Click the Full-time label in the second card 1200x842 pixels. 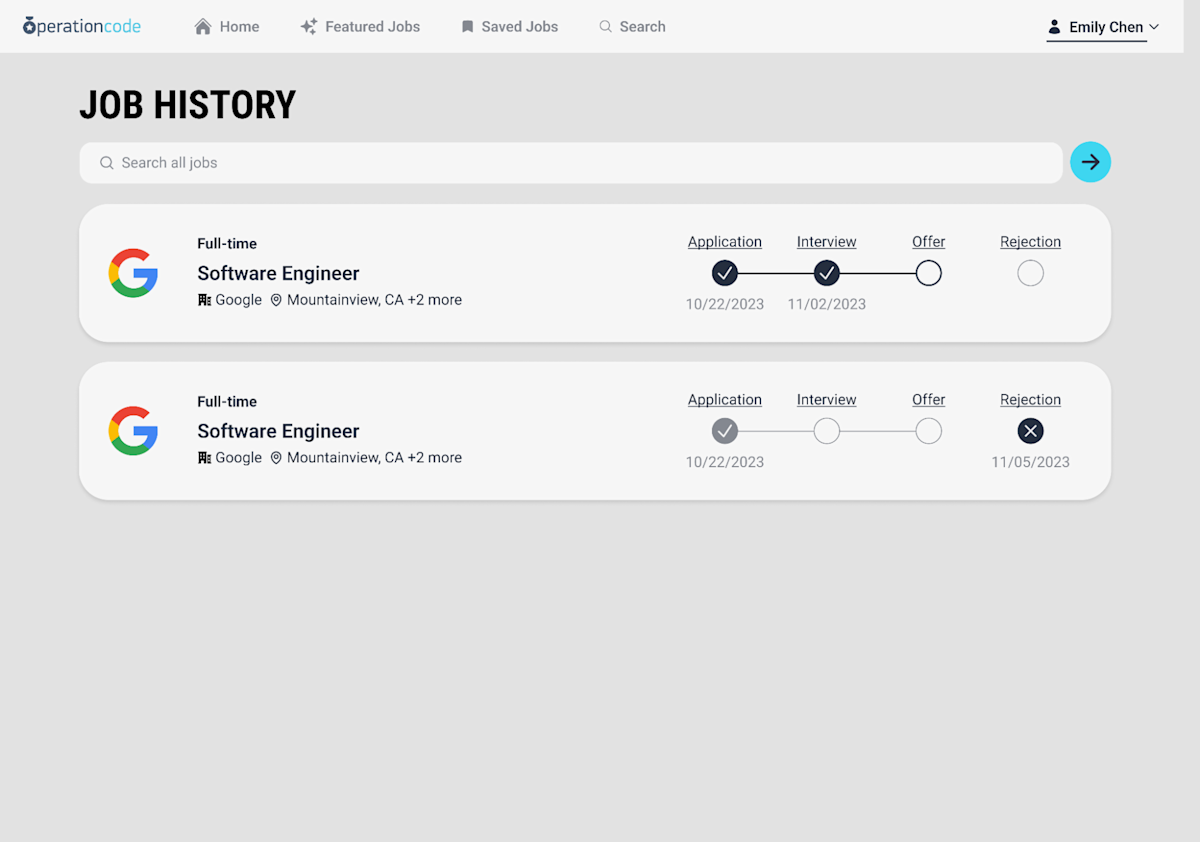tap(227, 402)
